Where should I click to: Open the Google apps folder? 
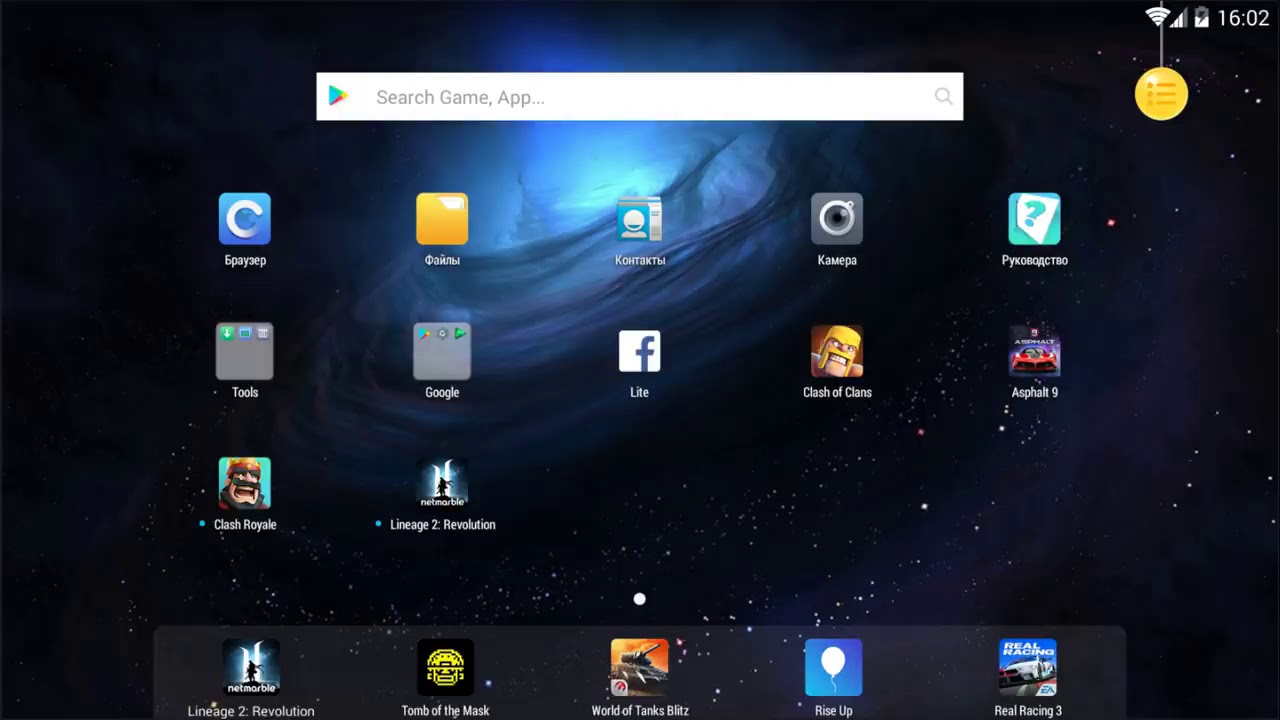click(x=442, y=351)
